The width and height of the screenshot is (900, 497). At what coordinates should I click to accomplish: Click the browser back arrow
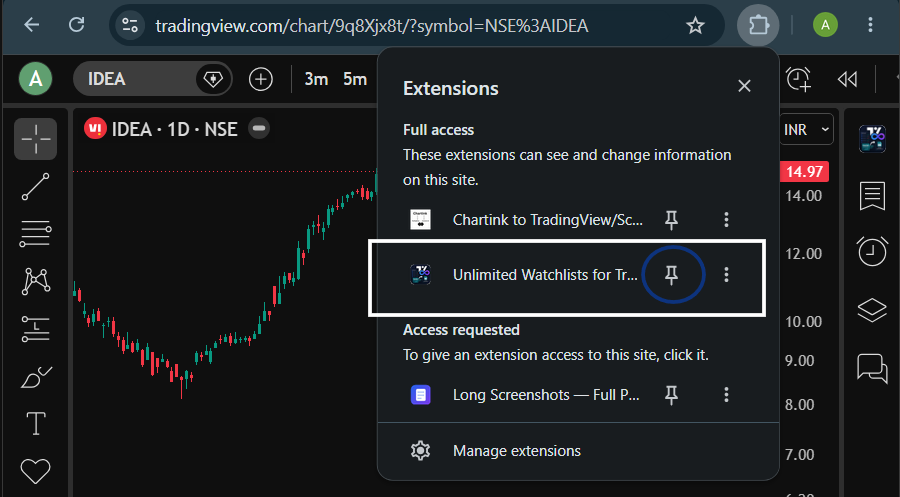click(32, 25)
